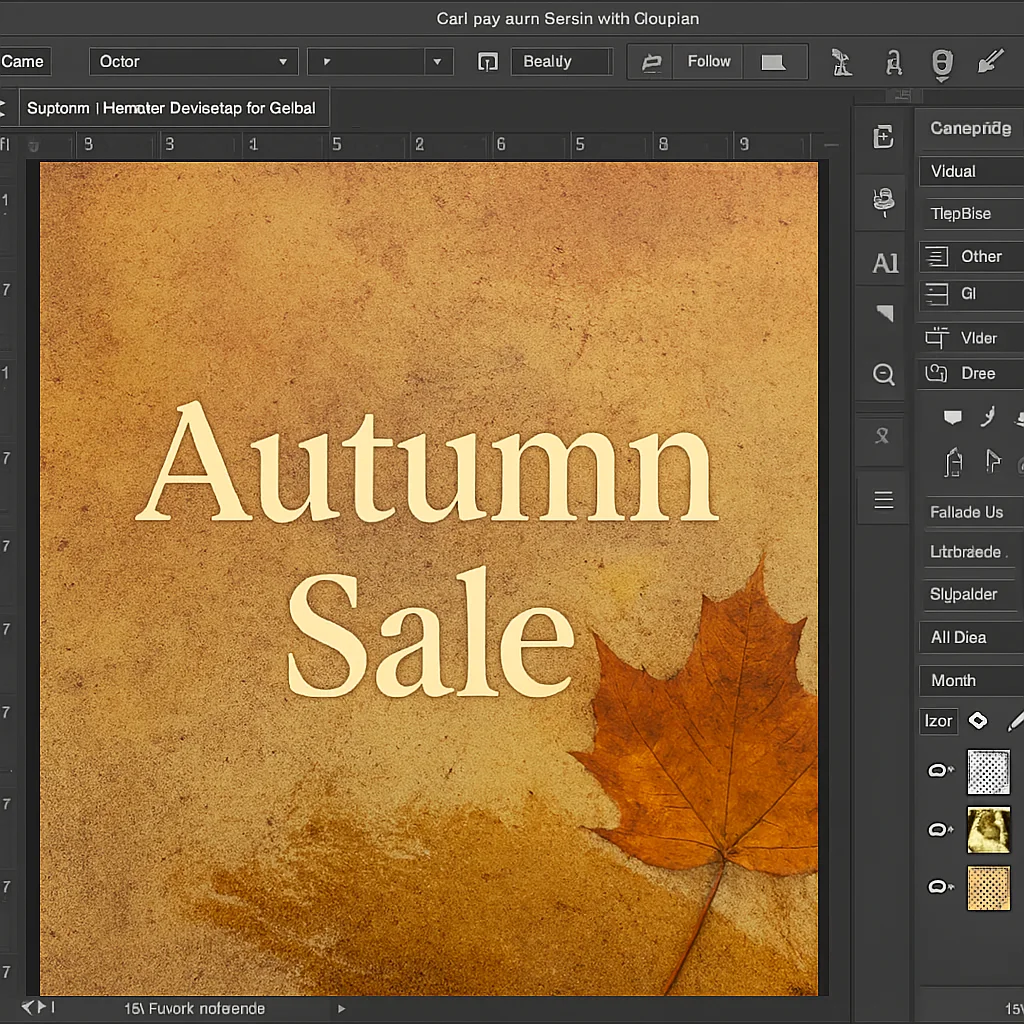Open the Octor dropdown

[194, 62]
